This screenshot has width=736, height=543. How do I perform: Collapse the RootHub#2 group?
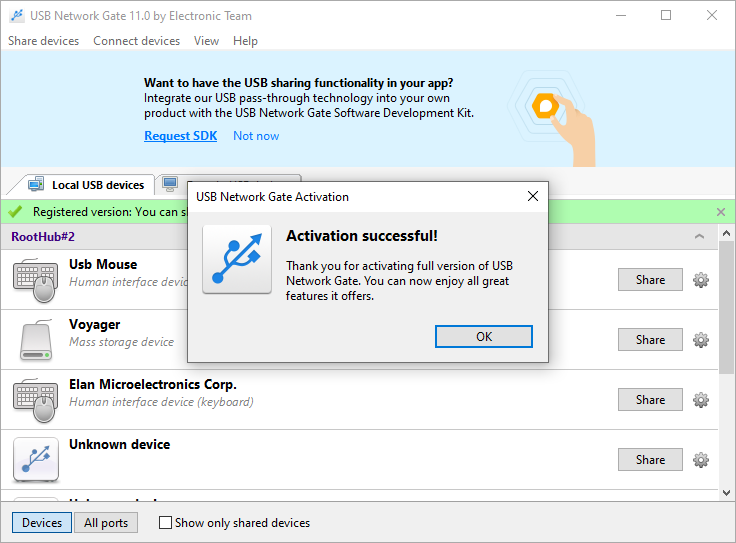[699, 237]
